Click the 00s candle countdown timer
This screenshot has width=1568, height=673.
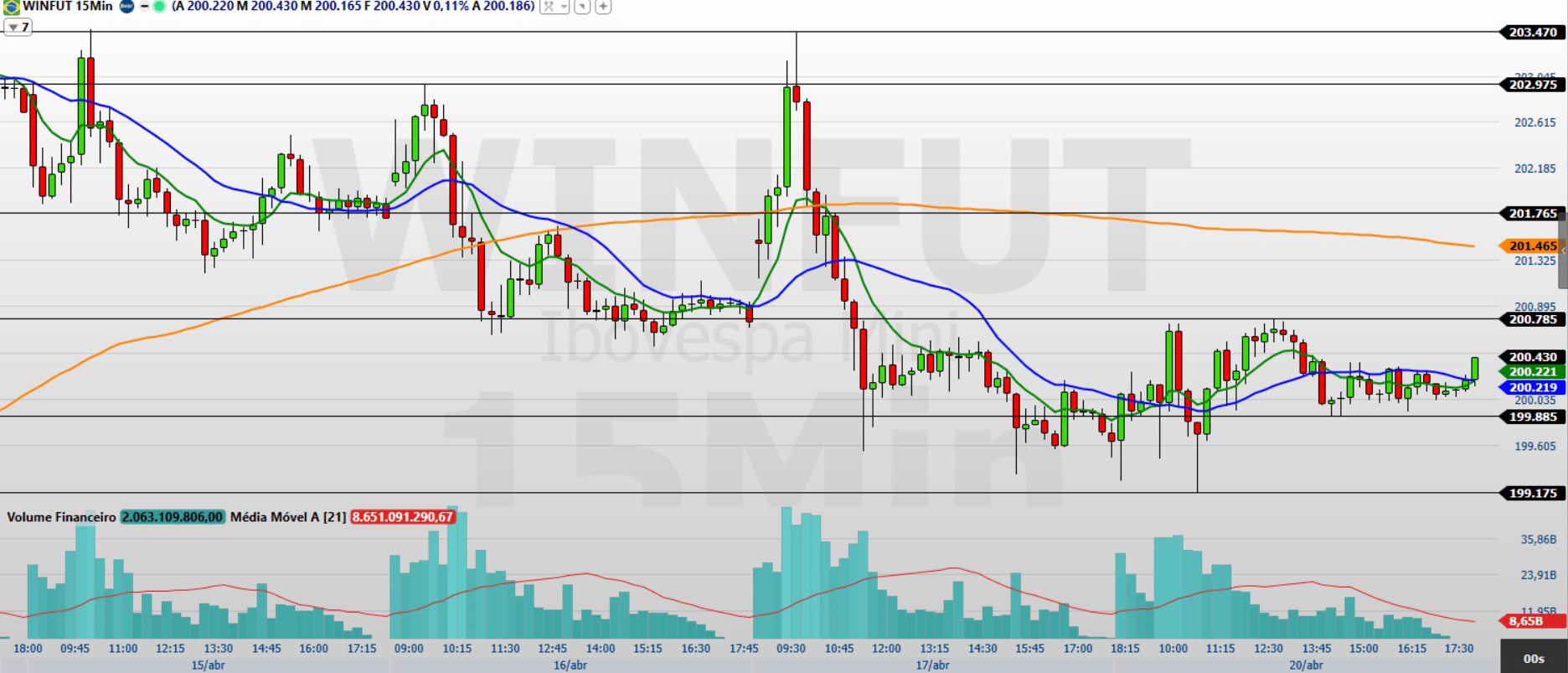click(1533, 658)
